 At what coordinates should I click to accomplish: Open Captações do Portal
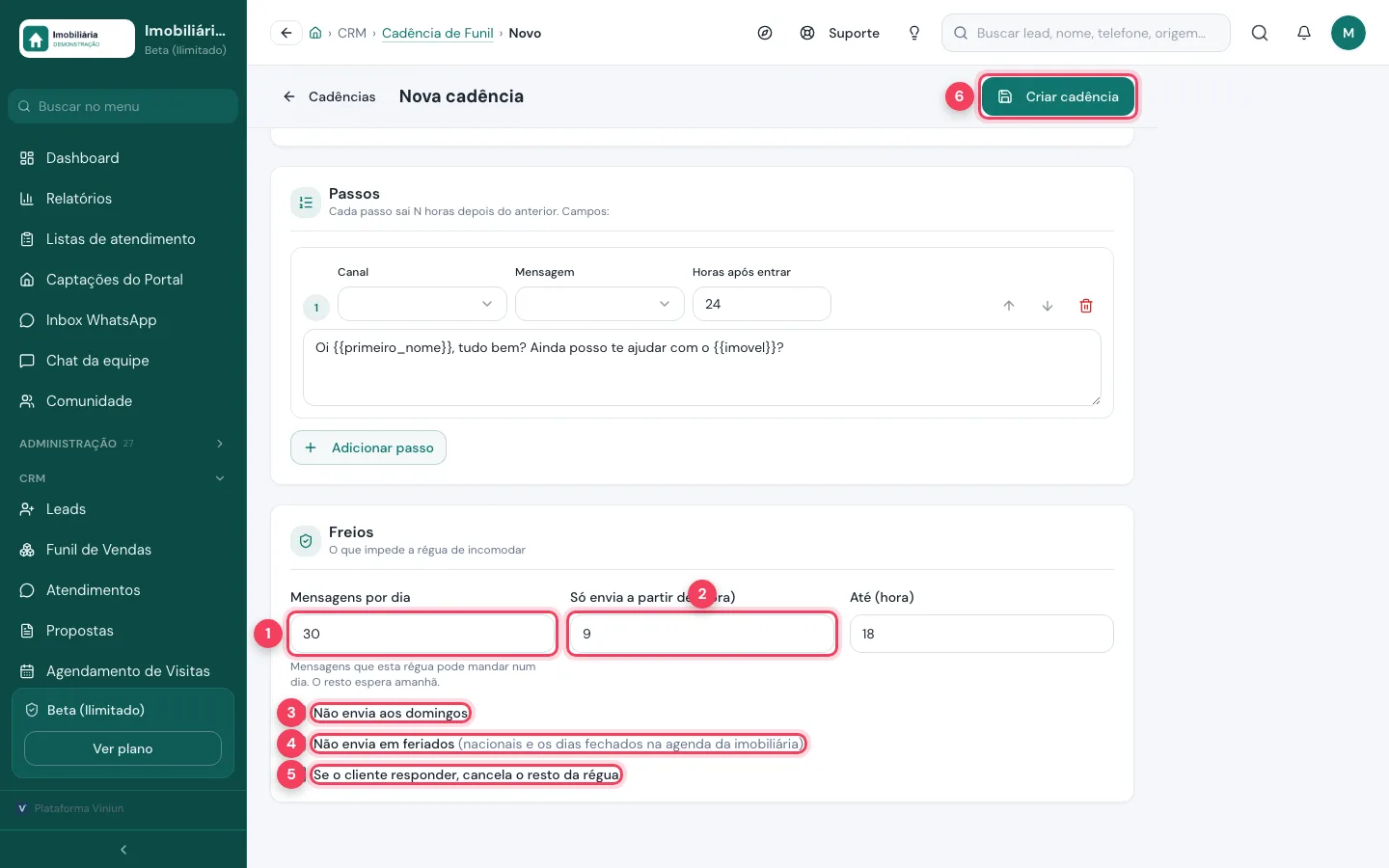(x=123, y=280)
